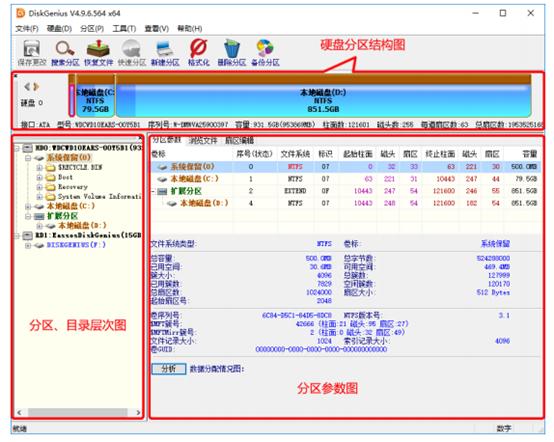Click the drive icon of 系统保留(0) table row
The width and height of the screenshot is (554, 442).
(162, 166)
